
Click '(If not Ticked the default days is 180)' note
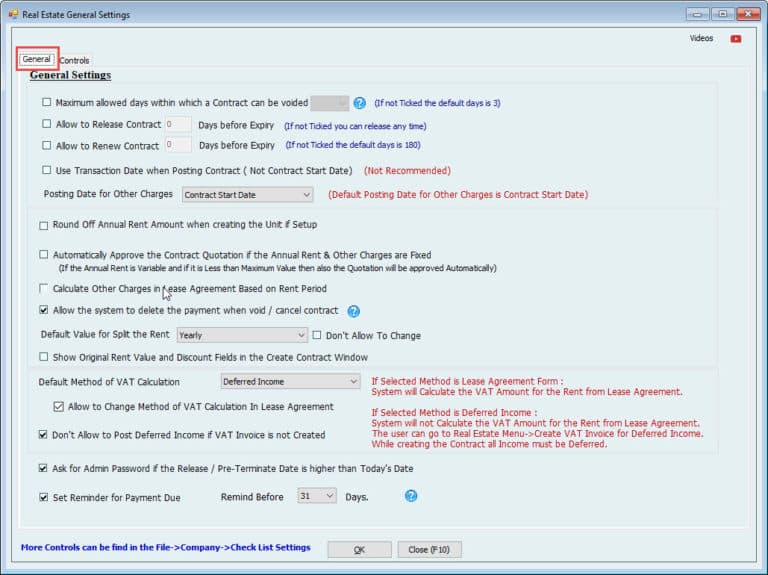pos(353,145)
